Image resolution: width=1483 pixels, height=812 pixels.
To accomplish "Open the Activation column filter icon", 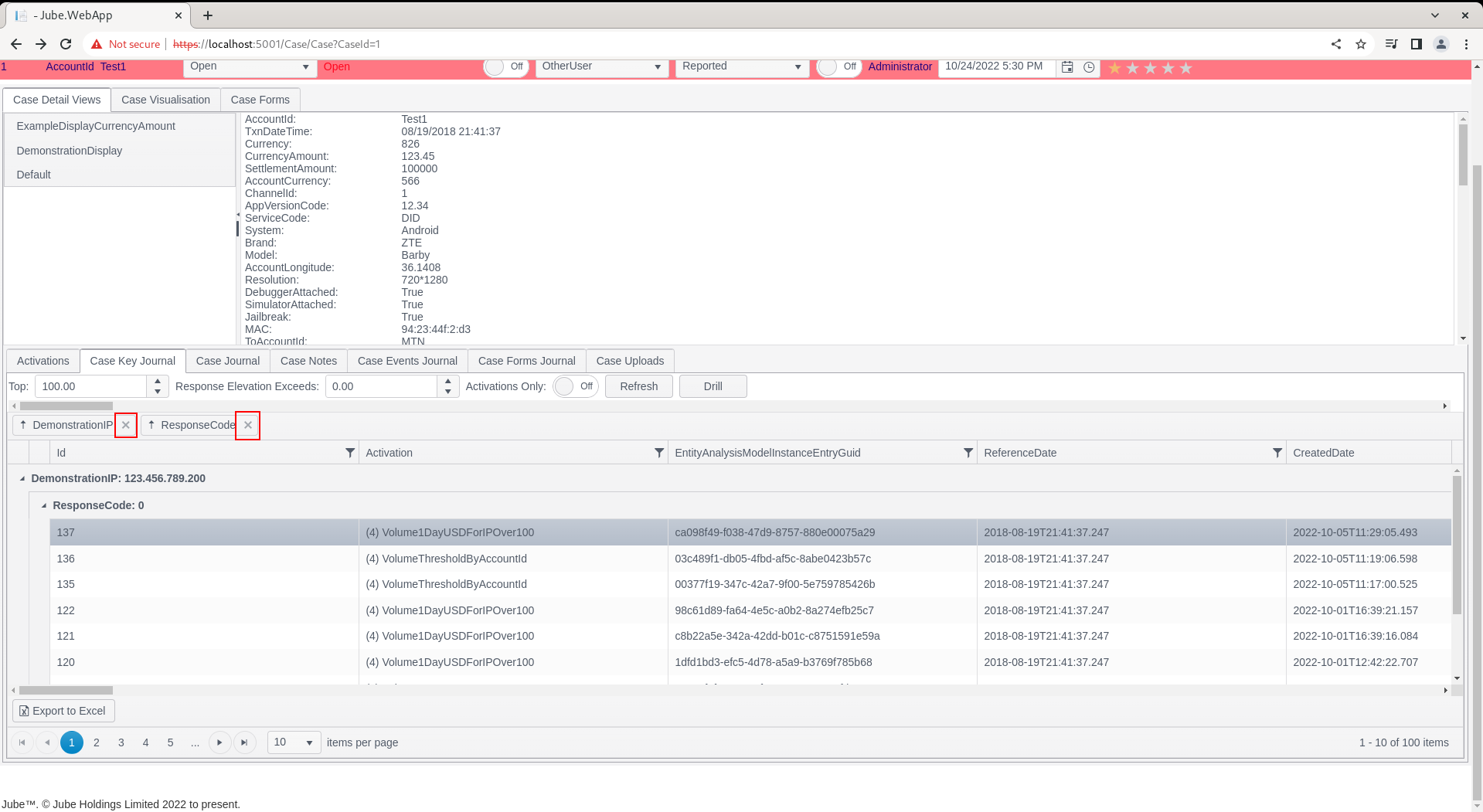I will pyautogui.click(x=659, y=453).
